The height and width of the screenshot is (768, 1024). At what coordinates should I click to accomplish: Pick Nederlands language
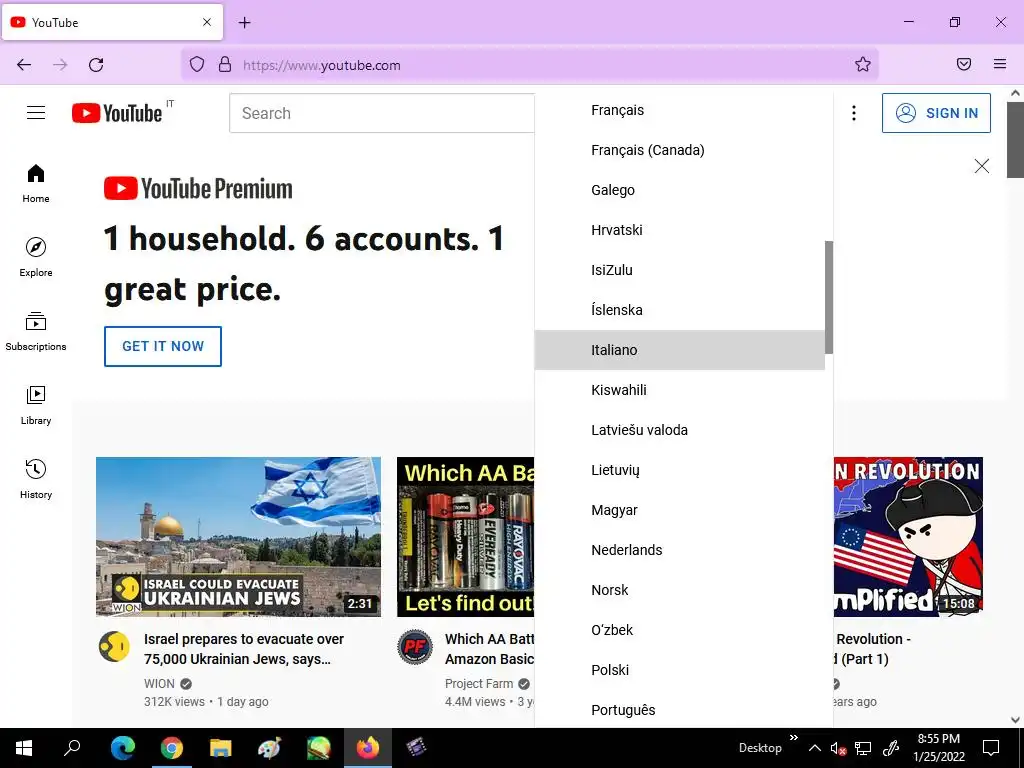(679, 550)
